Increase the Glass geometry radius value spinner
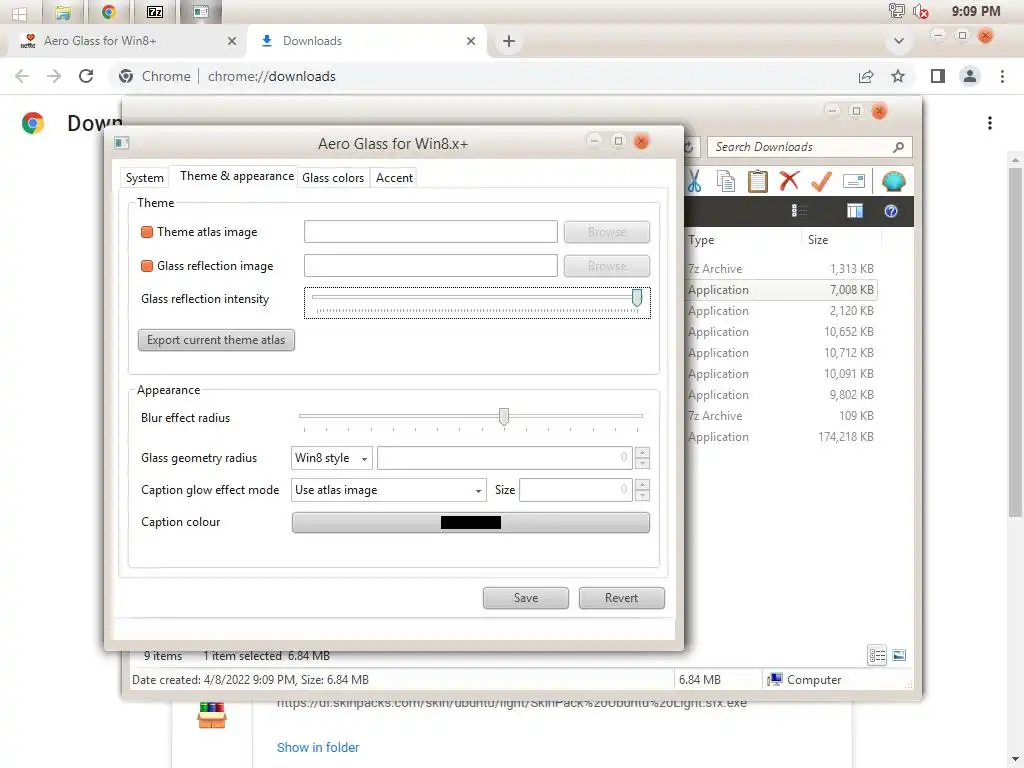 (x=643, y=452)
